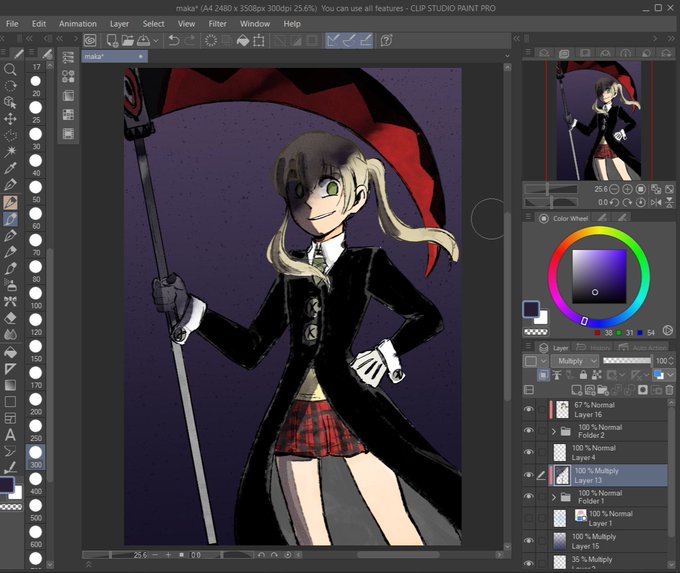Open the layer color effect dropdown arrow

(x=670, y=375)
